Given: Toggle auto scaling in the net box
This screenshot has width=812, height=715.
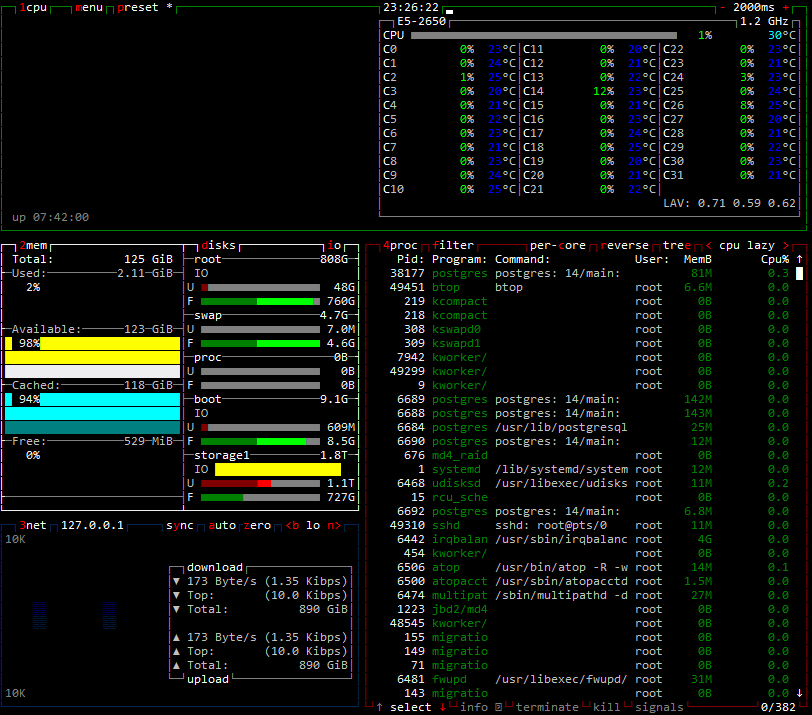Looking at the screenshot, I should (222, 526).
